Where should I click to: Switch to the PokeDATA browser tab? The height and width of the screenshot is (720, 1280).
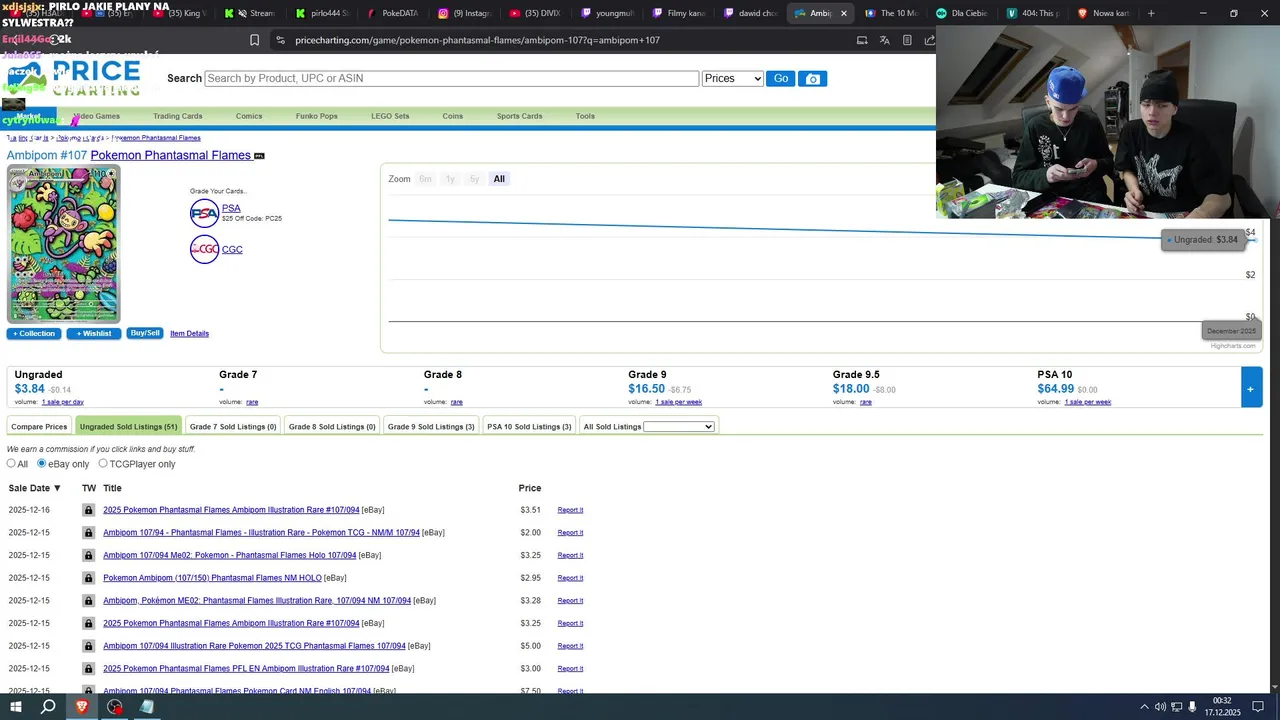pos(400,13)
